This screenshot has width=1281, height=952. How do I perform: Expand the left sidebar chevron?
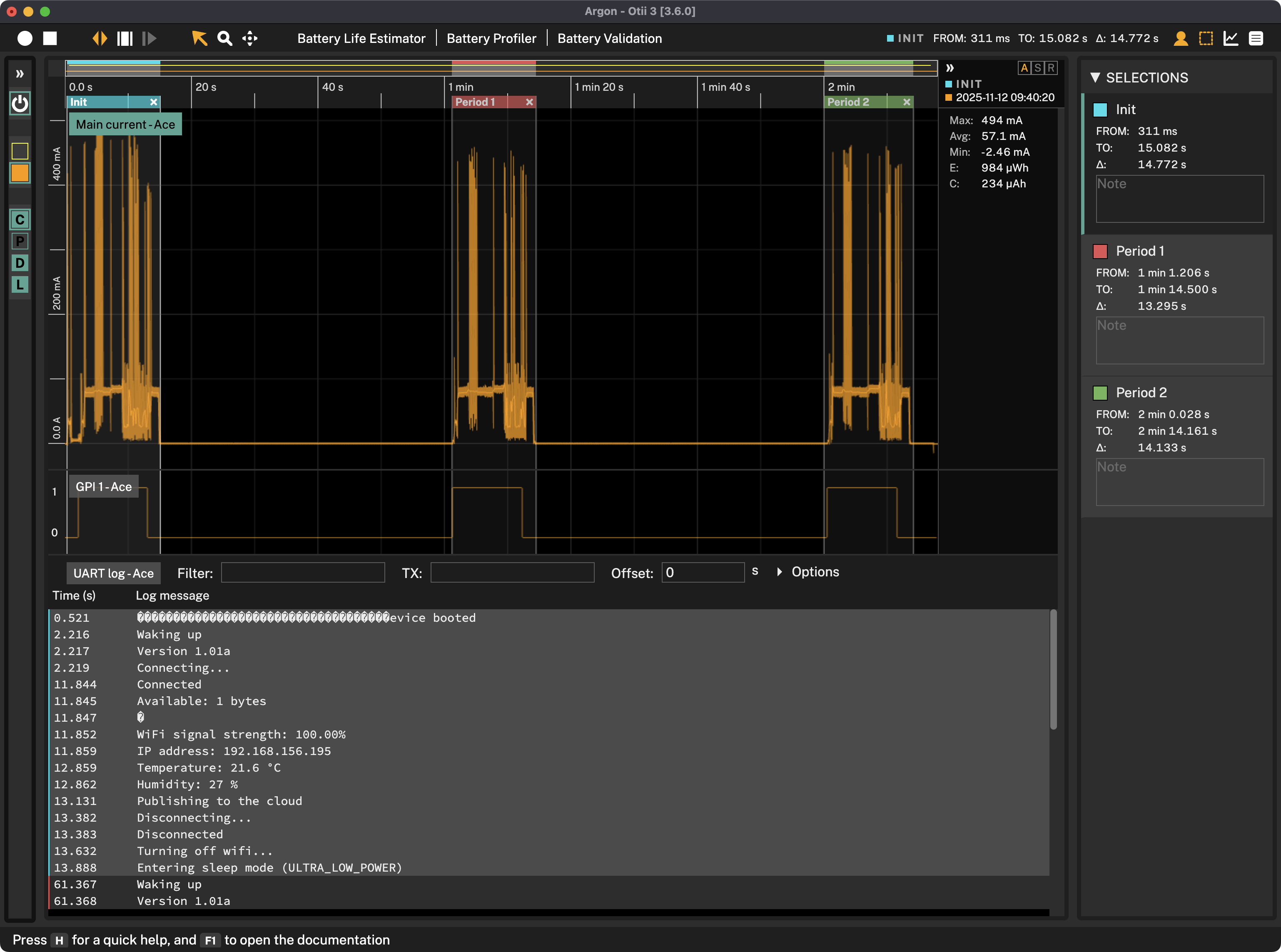(x=20, y=74)
